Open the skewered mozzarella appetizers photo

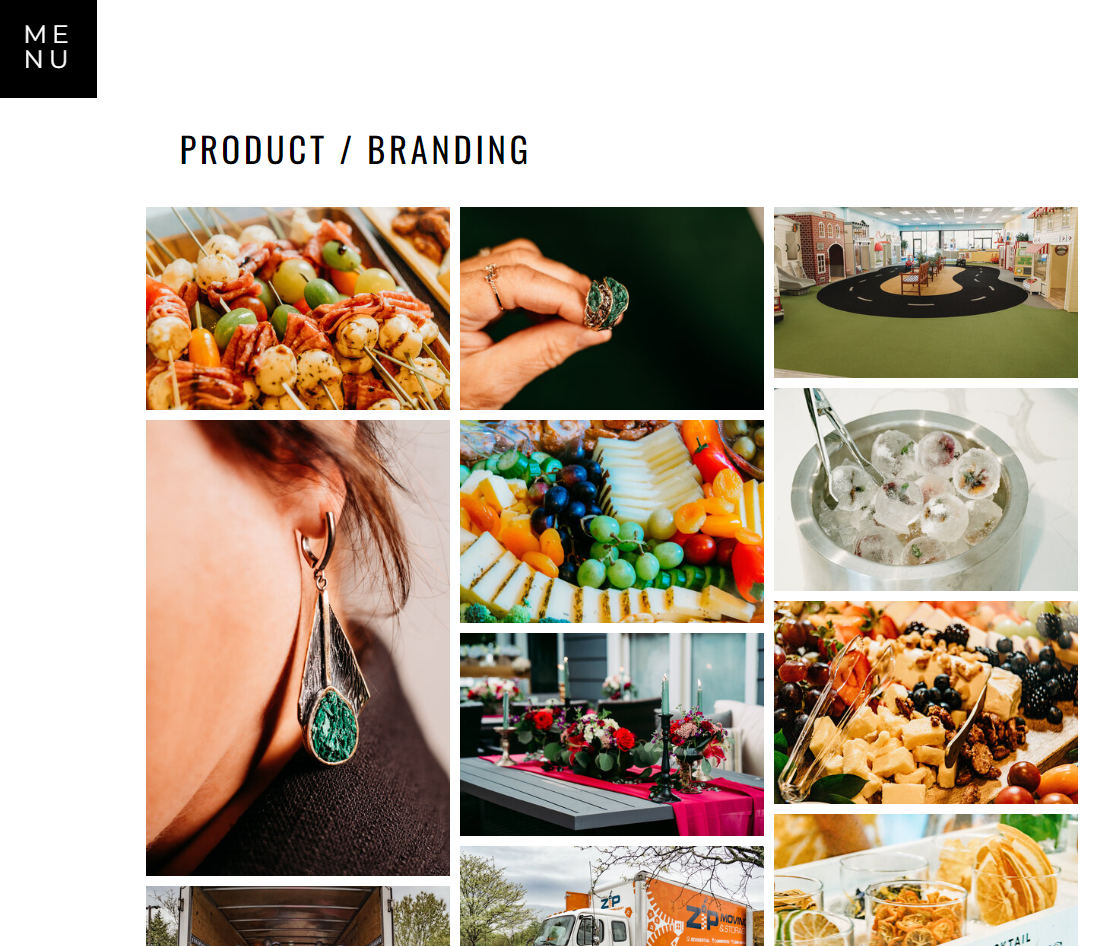(x=298, y=308)
